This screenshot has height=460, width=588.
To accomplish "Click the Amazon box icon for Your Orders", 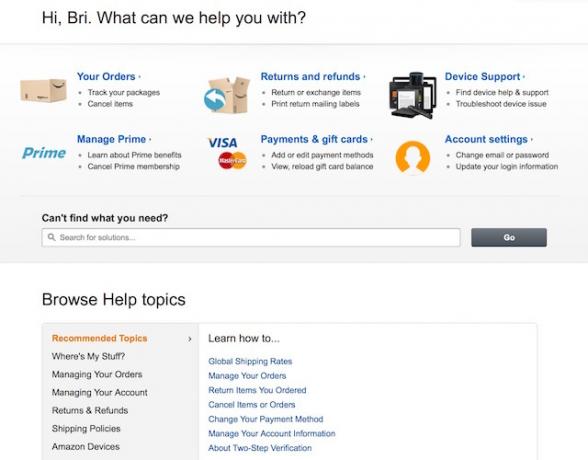I will (44, 91).
